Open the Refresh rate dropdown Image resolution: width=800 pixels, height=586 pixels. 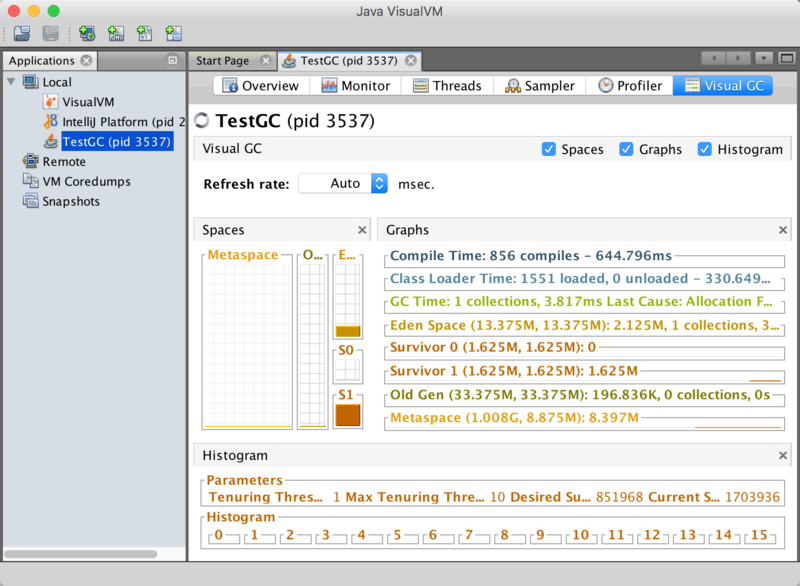tap(379, 184)
